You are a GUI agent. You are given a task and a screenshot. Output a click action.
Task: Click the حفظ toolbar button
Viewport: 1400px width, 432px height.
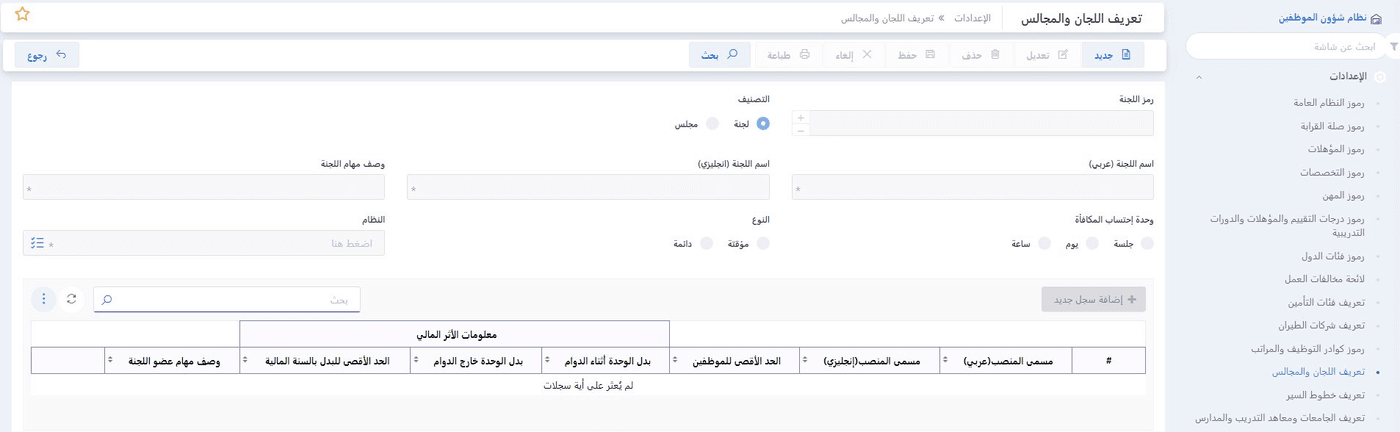pyautogui.click(x=917, y=55)
